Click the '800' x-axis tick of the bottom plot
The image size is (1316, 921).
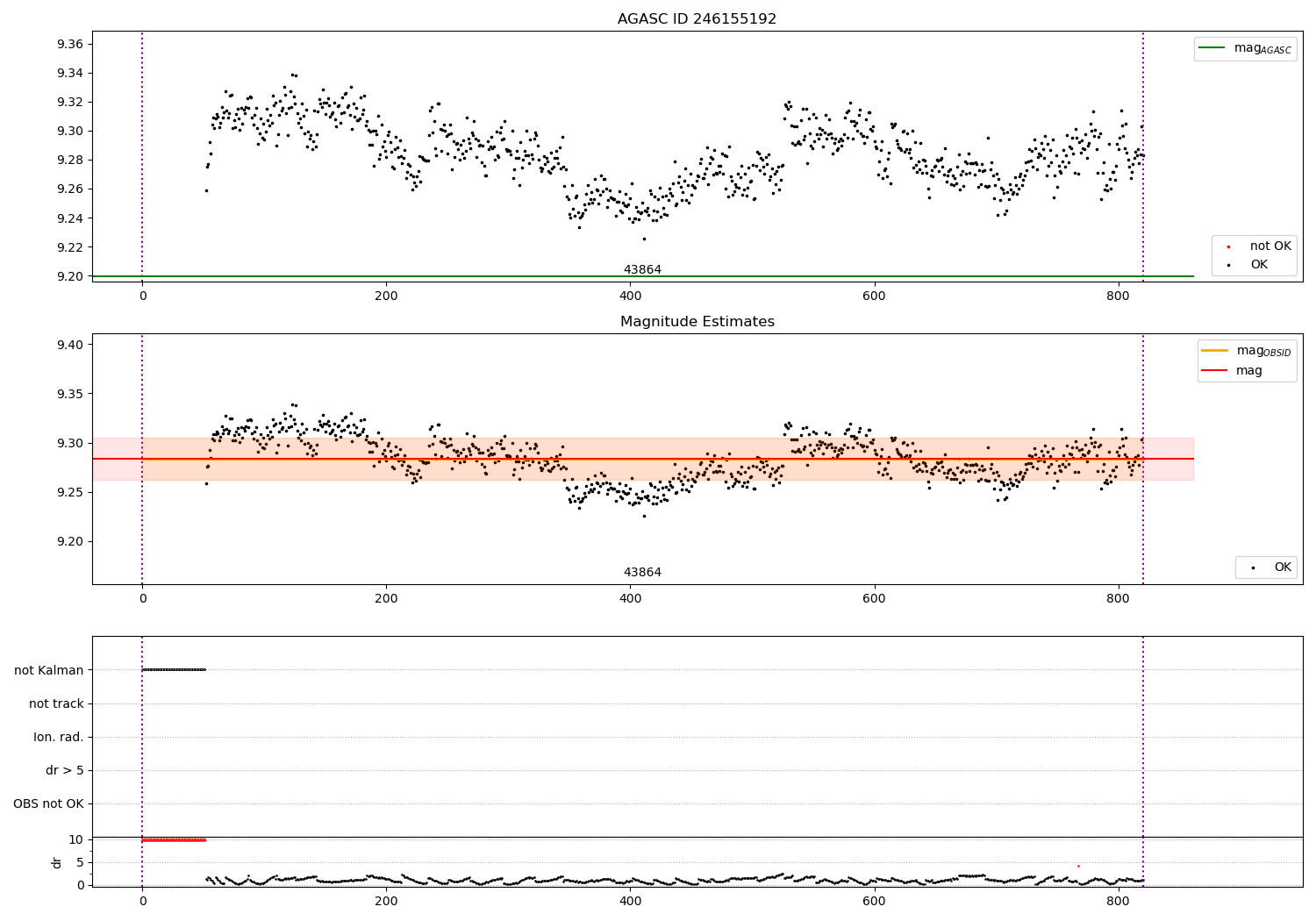(1118, 901)
